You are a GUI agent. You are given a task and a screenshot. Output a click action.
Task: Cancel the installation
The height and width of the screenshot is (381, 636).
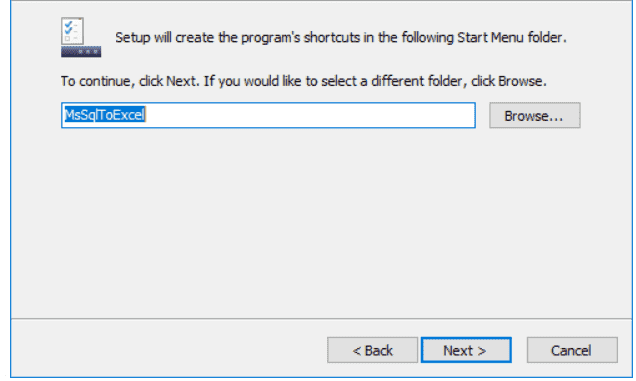[x=572, y=350]
